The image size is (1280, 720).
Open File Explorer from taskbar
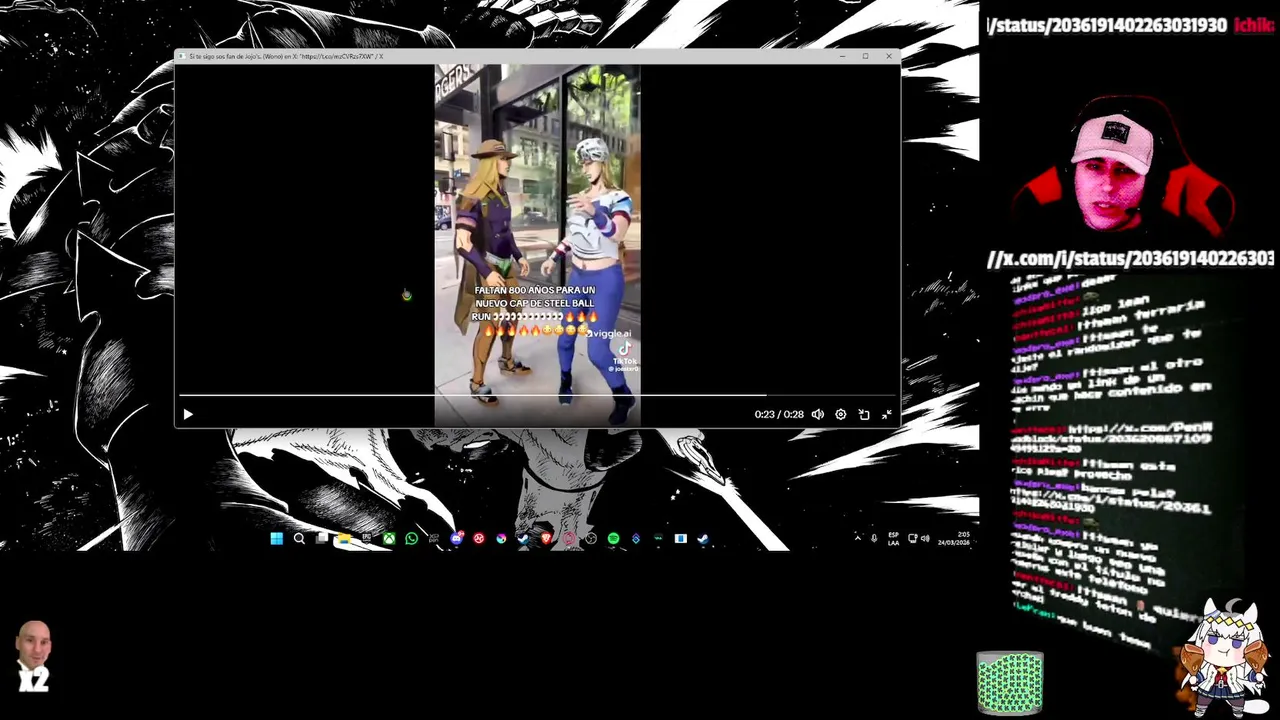[344, 539]
